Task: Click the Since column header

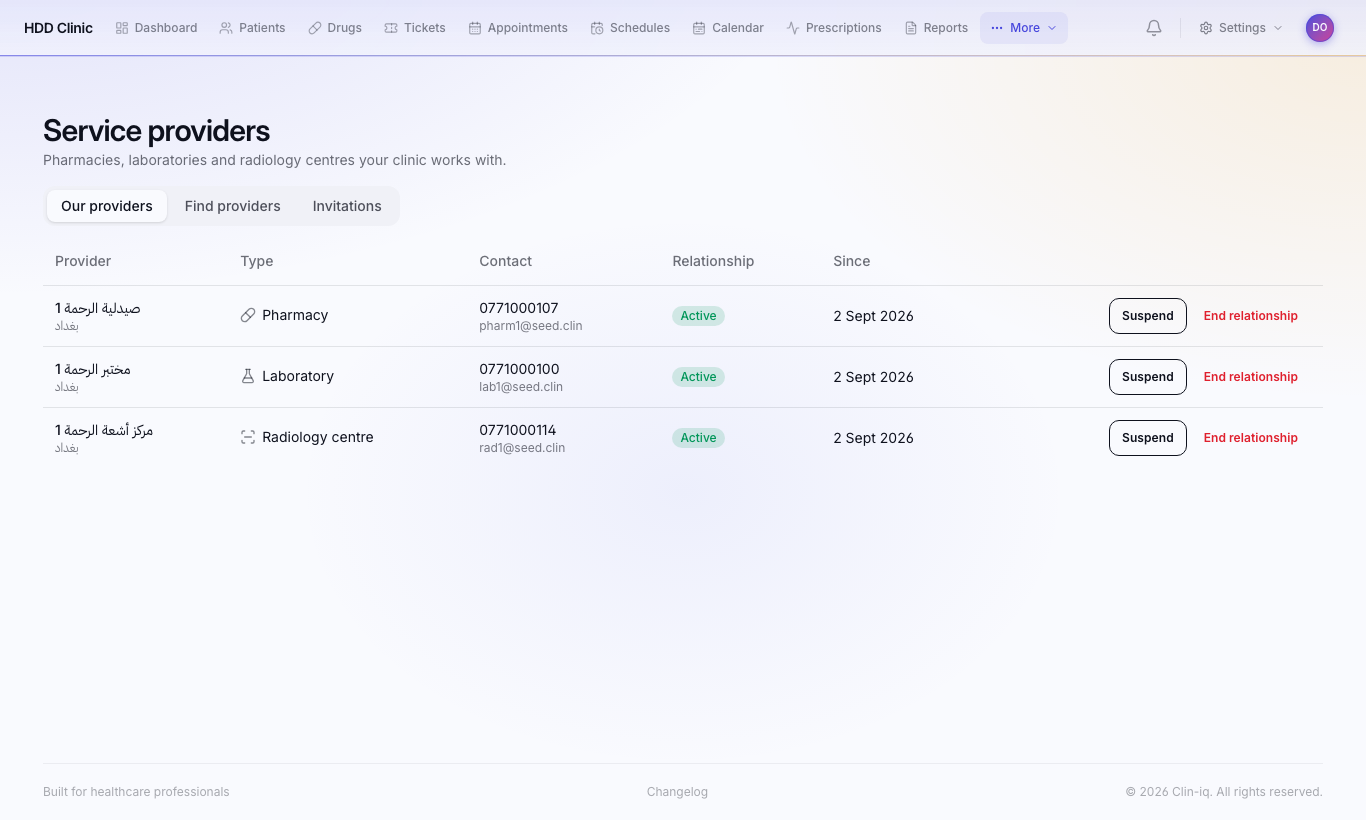Action: coord(852,261)
